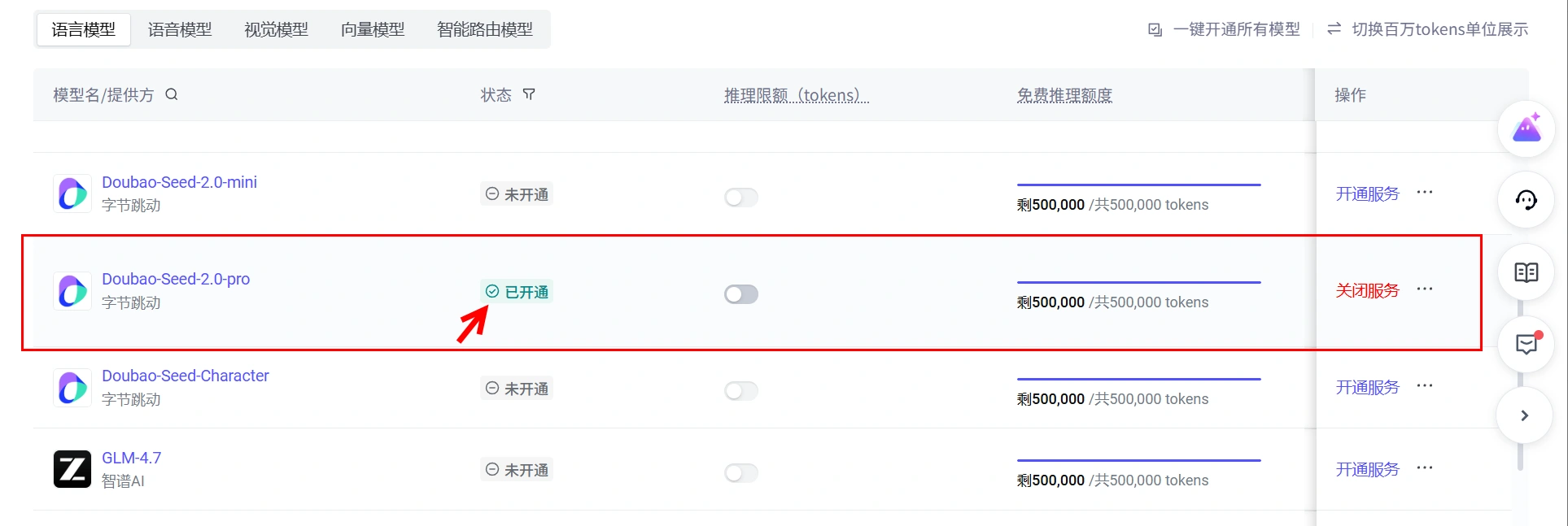Viewport: 1568px width, 526px height.
Task: Click the GLM-4.7 Zhipu logo icon
Action: pos(72,469)
